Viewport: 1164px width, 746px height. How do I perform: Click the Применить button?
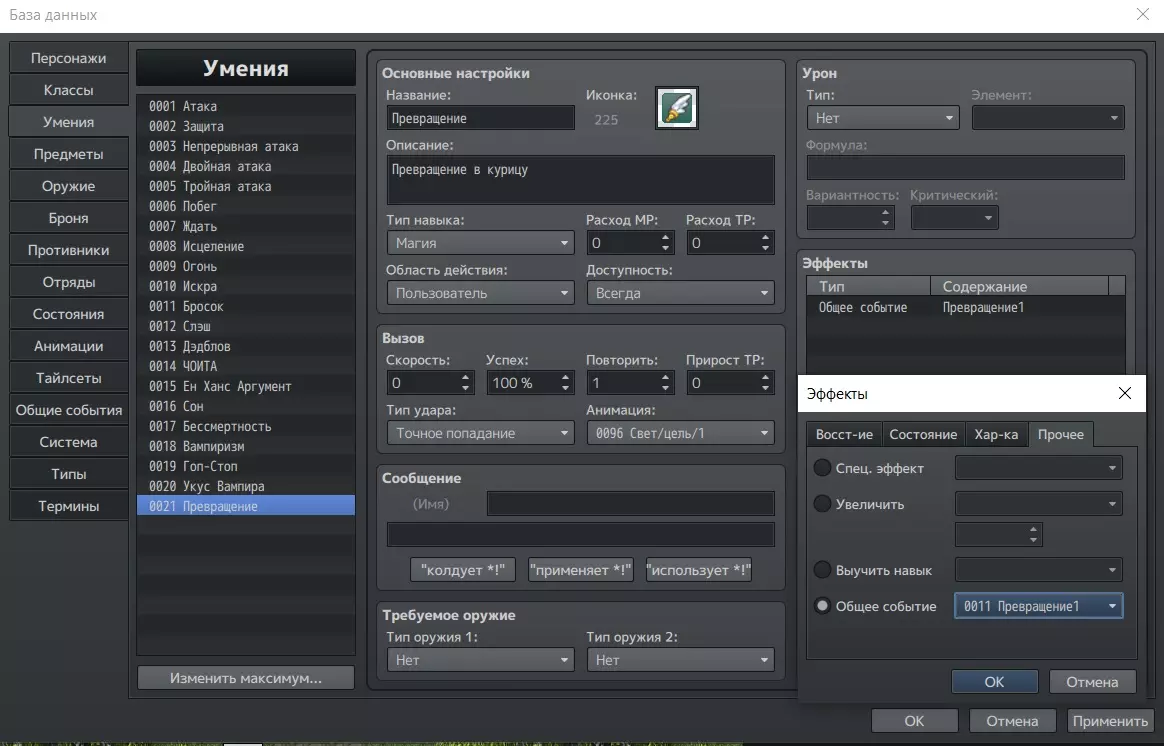[x=1110, y=721]
